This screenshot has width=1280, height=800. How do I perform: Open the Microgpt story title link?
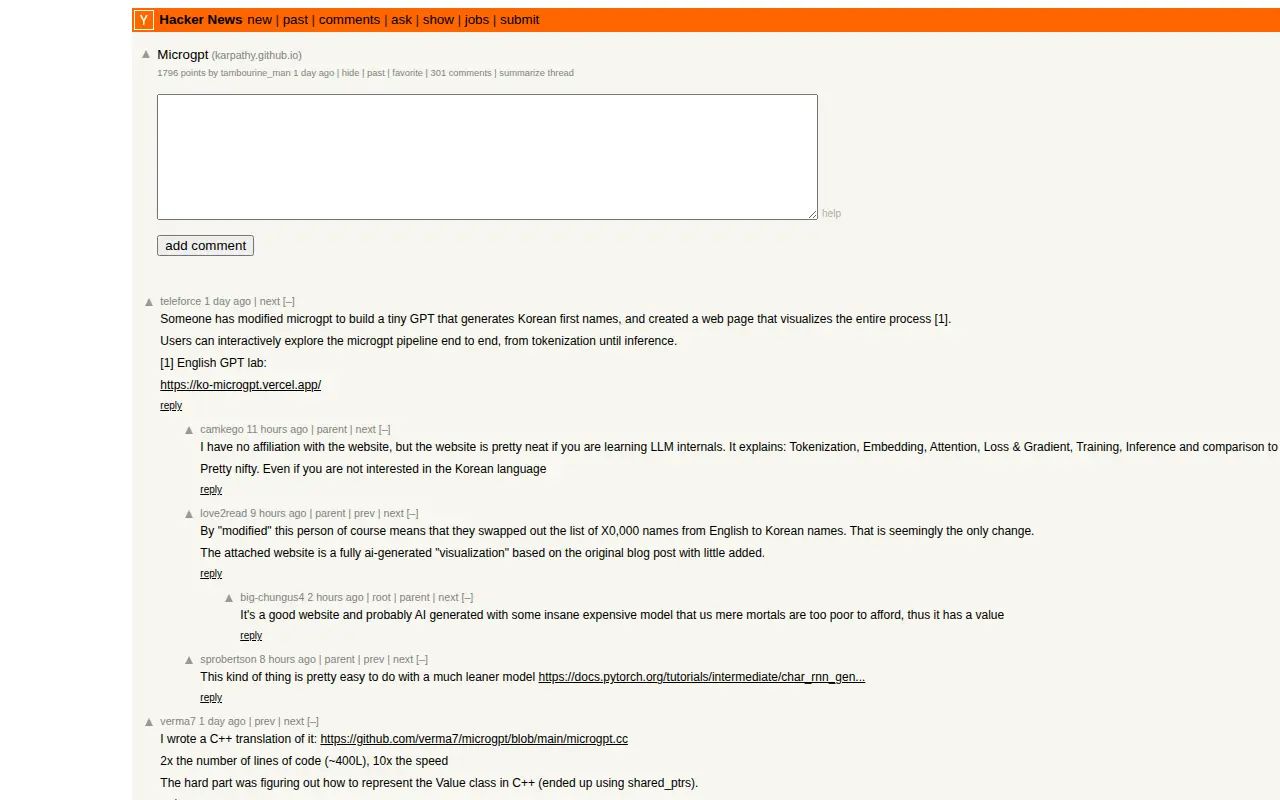pyautogui.click(x=183, y=55)
